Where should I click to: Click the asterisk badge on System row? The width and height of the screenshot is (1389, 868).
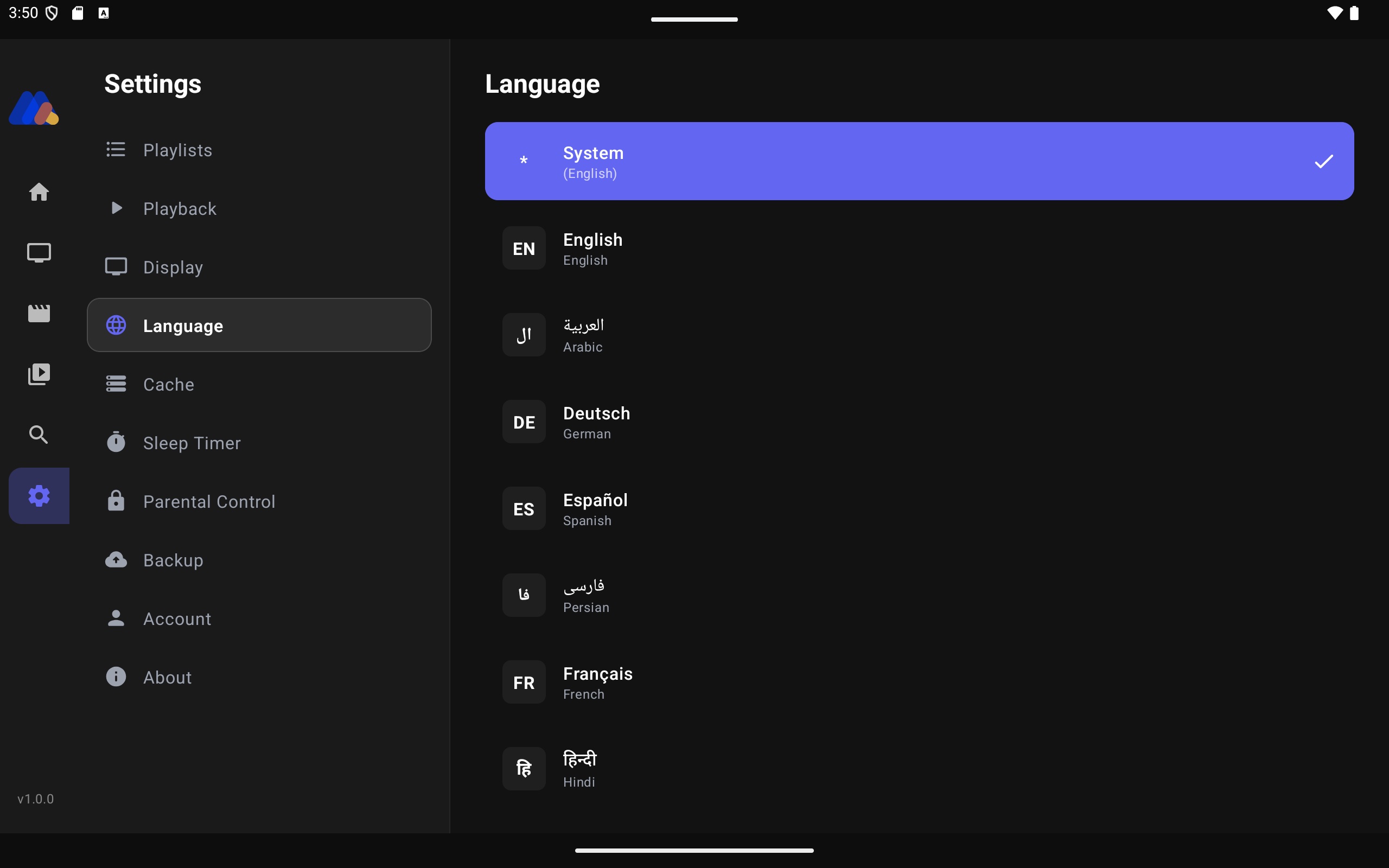coord(524,161)
